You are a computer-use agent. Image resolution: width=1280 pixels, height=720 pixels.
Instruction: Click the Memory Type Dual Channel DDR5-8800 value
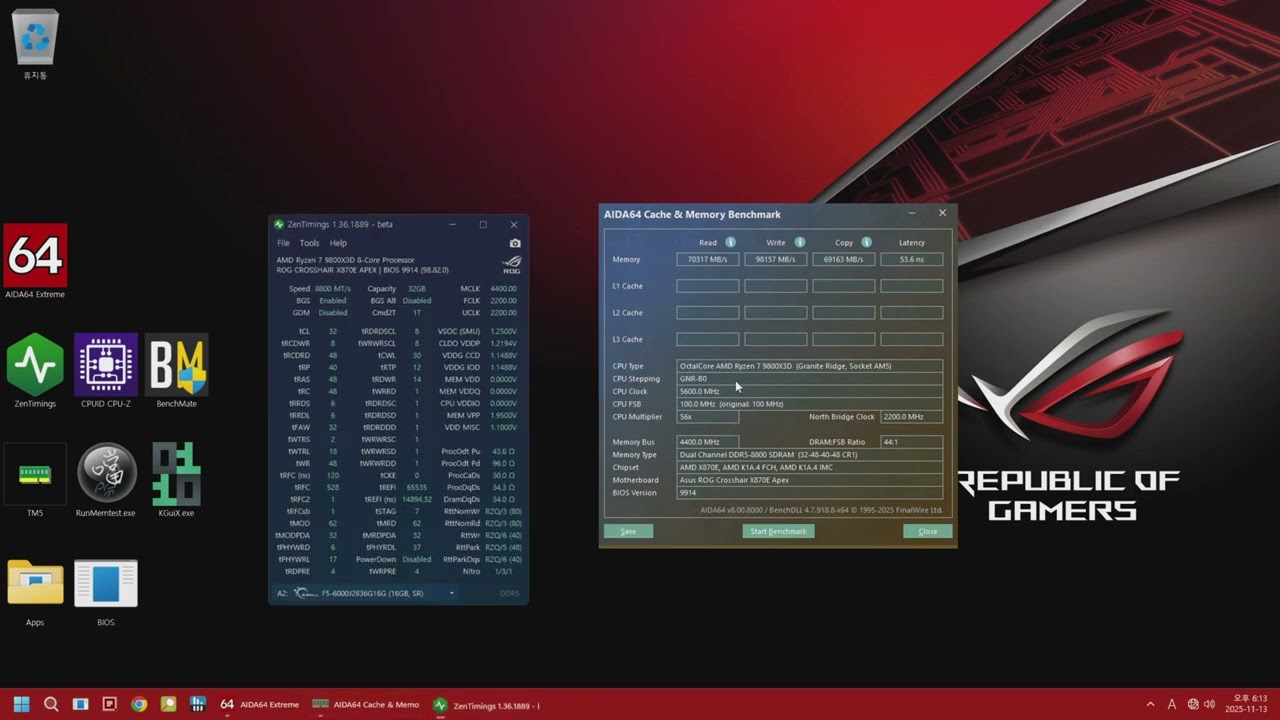810,454
